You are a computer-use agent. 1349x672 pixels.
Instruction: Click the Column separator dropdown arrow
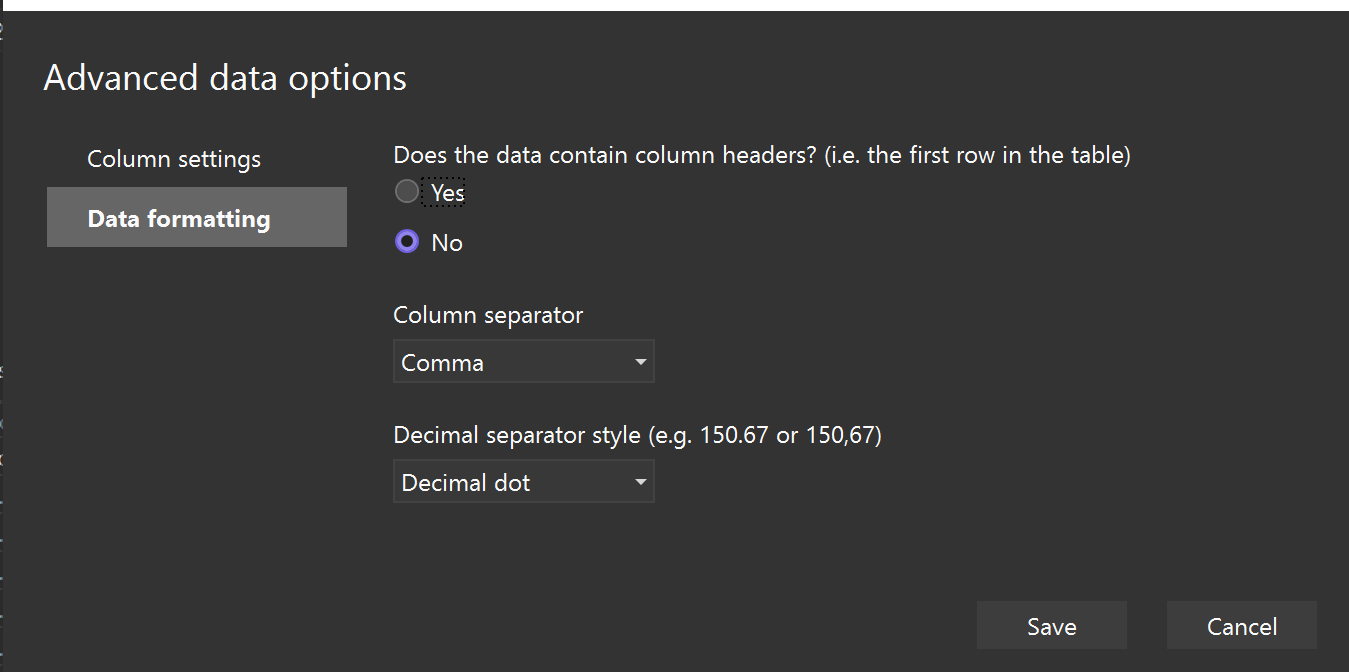(640, 361)
